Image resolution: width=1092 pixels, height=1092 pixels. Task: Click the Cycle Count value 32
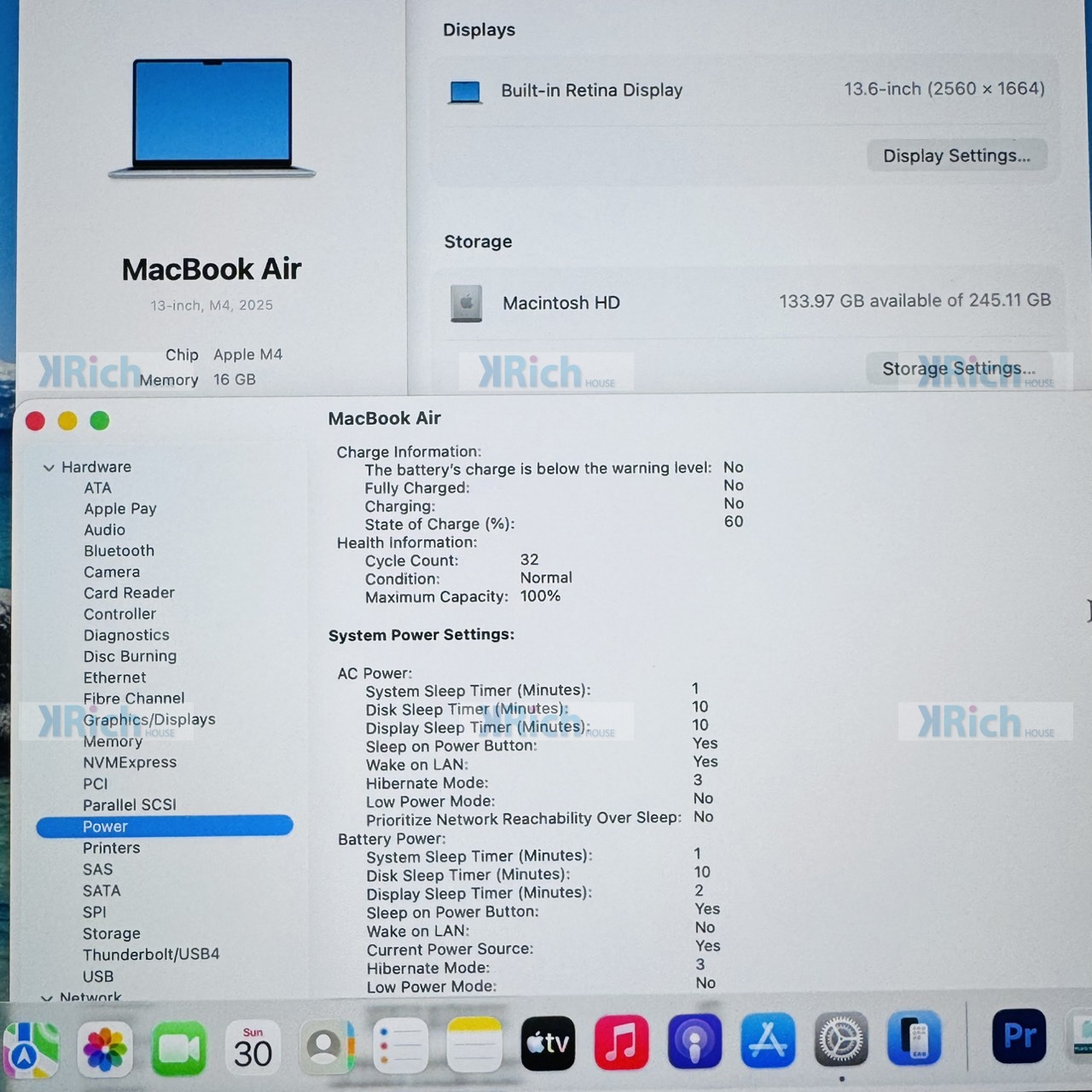pos(529,560)
